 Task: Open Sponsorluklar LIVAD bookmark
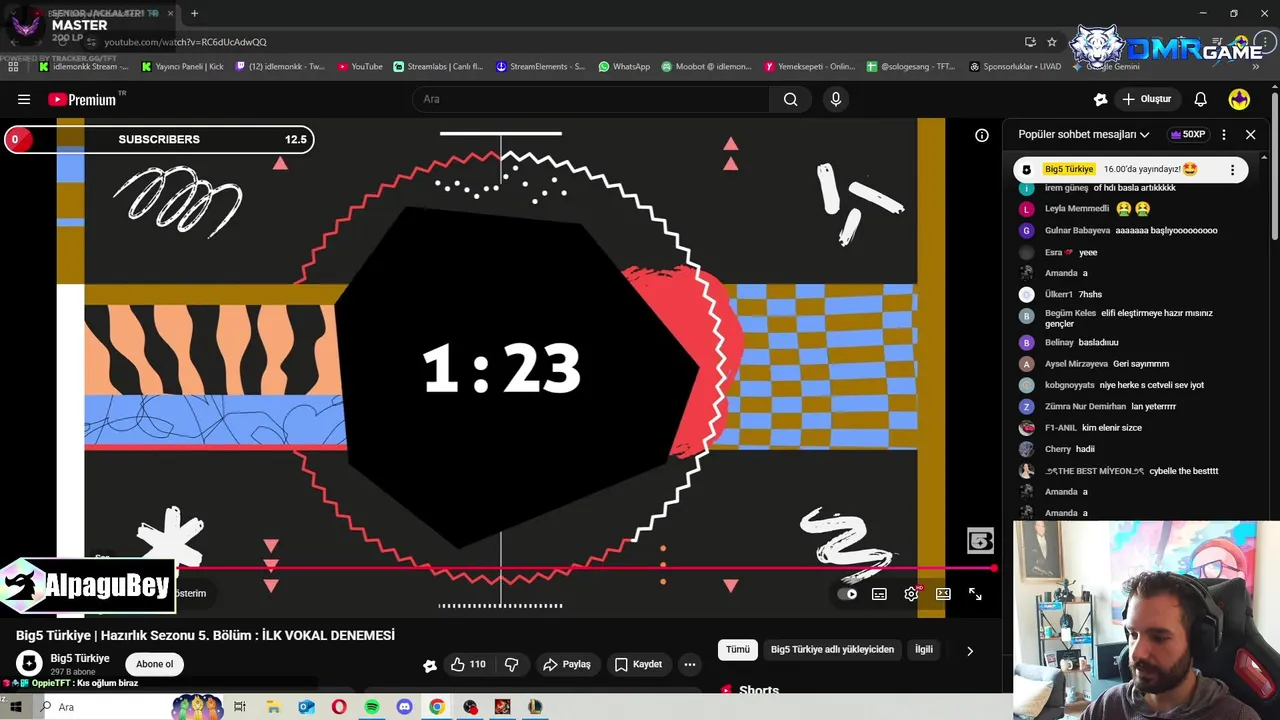click(x=1015, y=66)
